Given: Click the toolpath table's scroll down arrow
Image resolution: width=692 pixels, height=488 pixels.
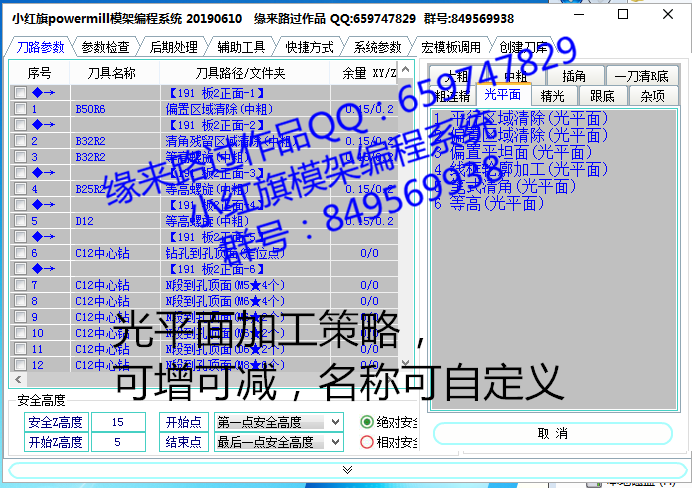Looking at the screenshot, I should (406, 363).
